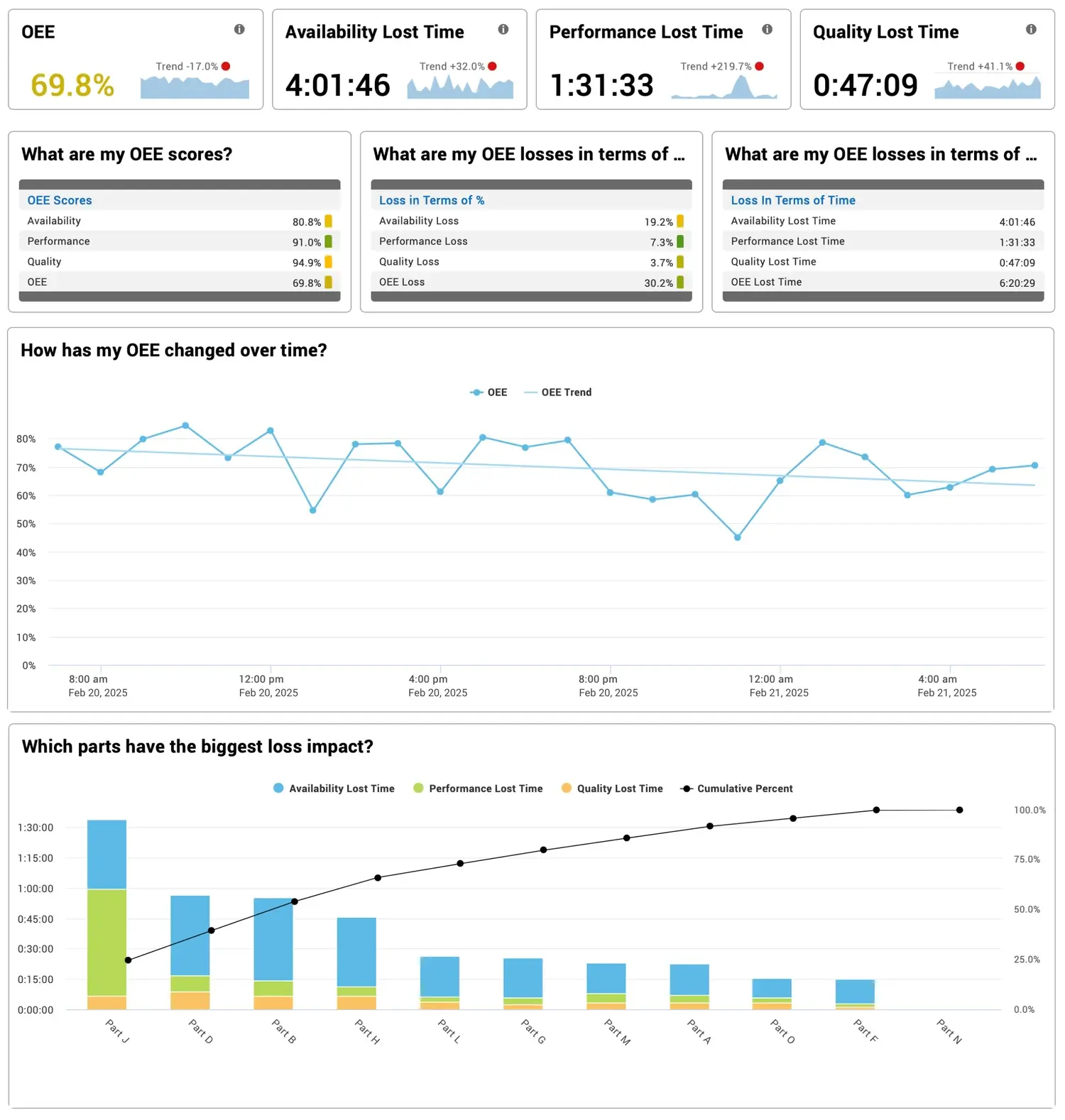Toggle Performance Lost Time in the bar chart legend
This screenshot has width=1065, height=1120.
[x=478, y=789]
